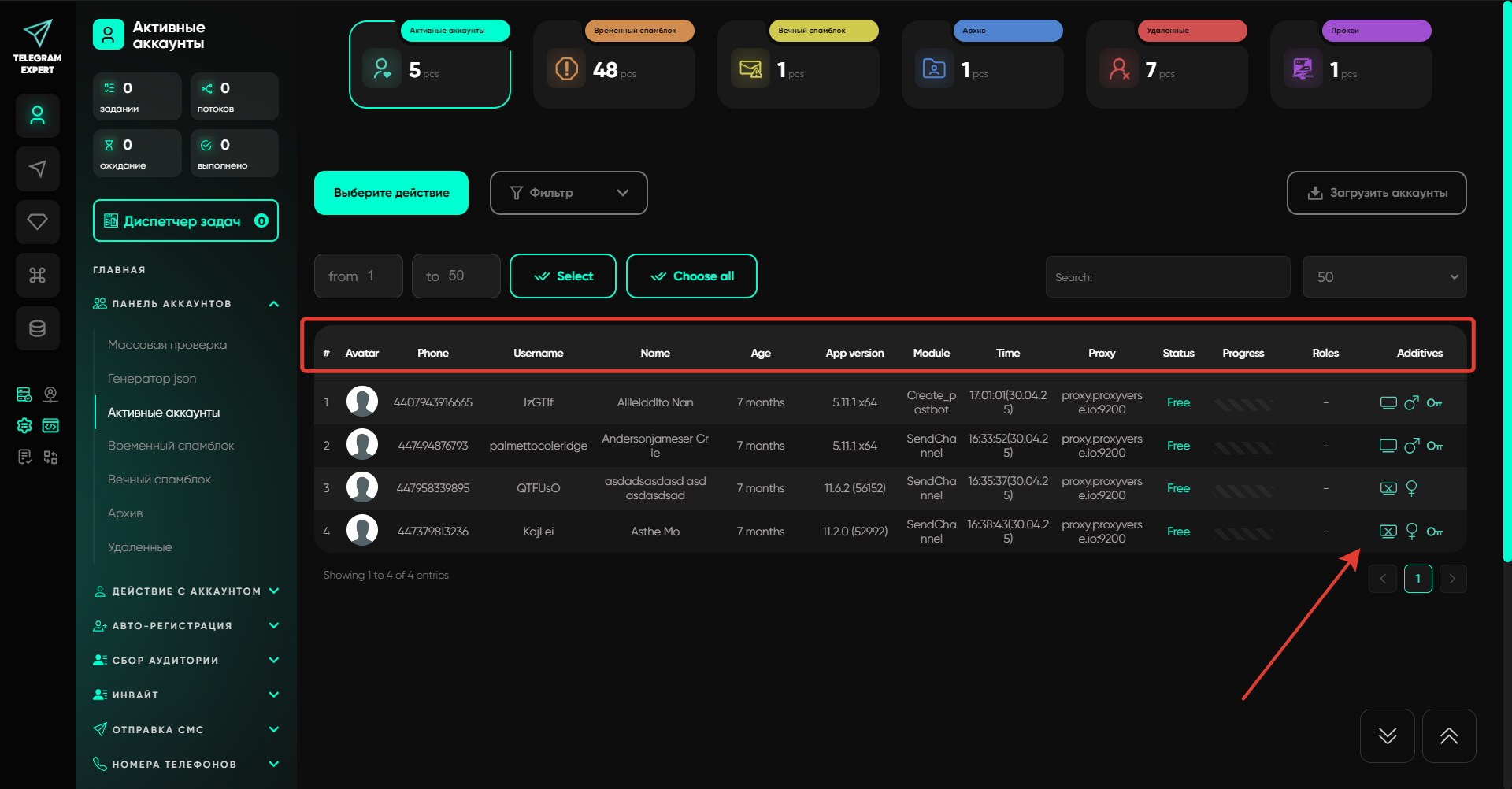Screen dimensions: 1512x789
Task: Click the monitor icon in row 1
Action: coord(1388,403)
